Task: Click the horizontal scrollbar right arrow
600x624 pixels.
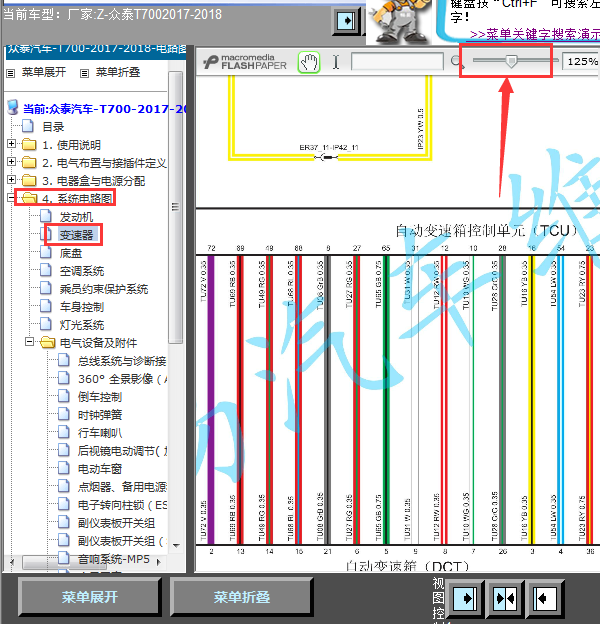Action: pyautogui.click(x=159, y=562)
